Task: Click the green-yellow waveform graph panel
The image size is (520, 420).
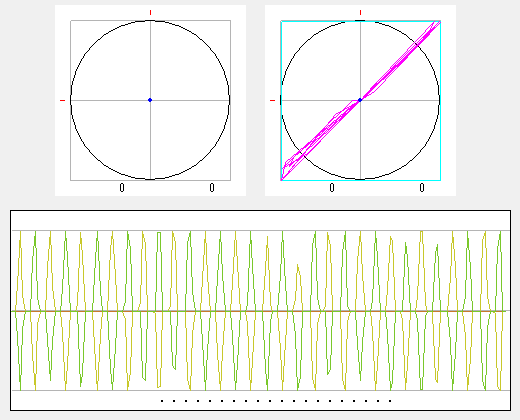Action: coord(260,310)
